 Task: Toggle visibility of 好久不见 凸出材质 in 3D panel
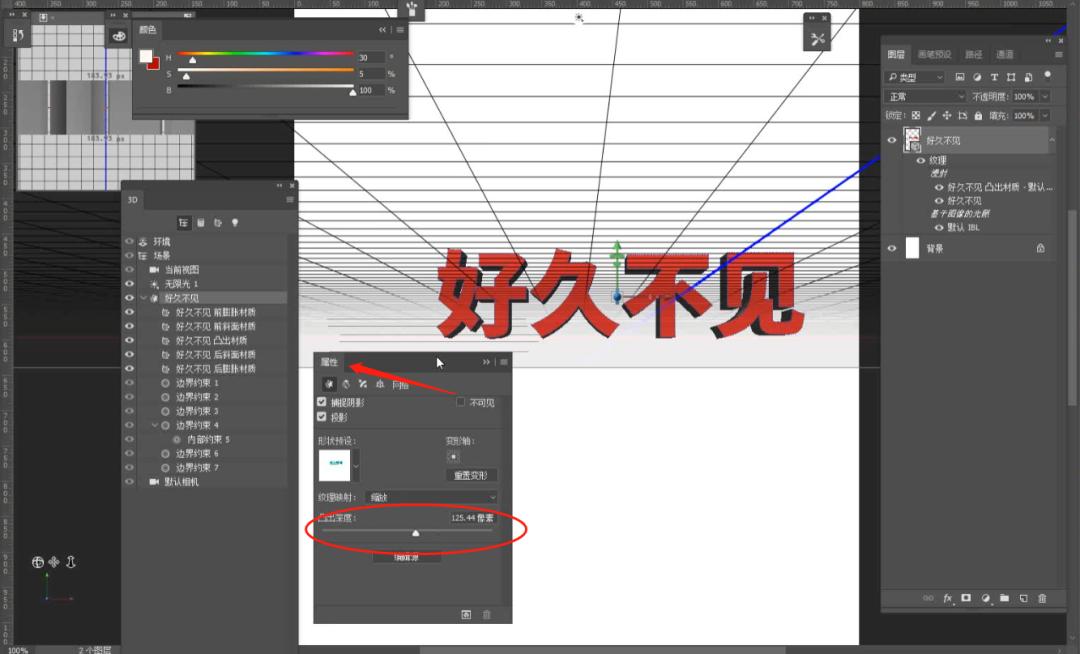click(x=129, y=340)
